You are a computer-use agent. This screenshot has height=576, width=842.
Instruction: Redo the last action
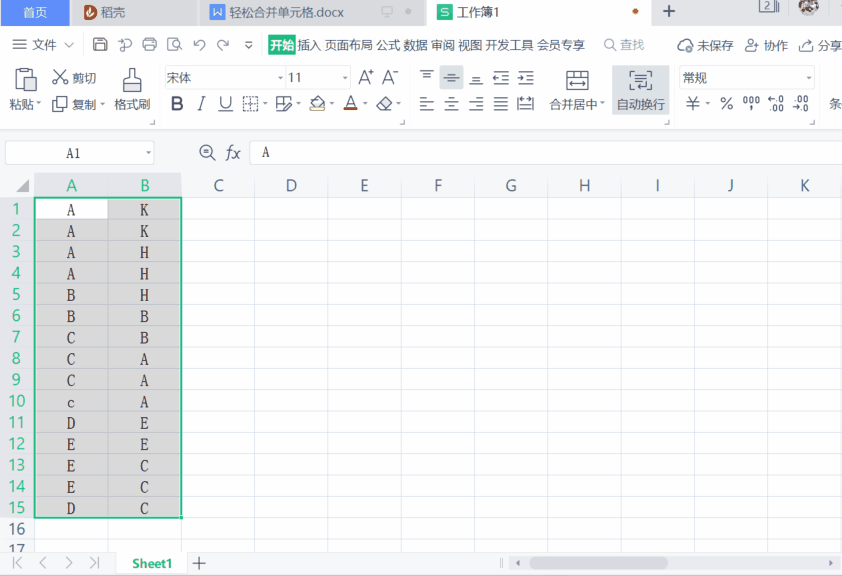223,45
